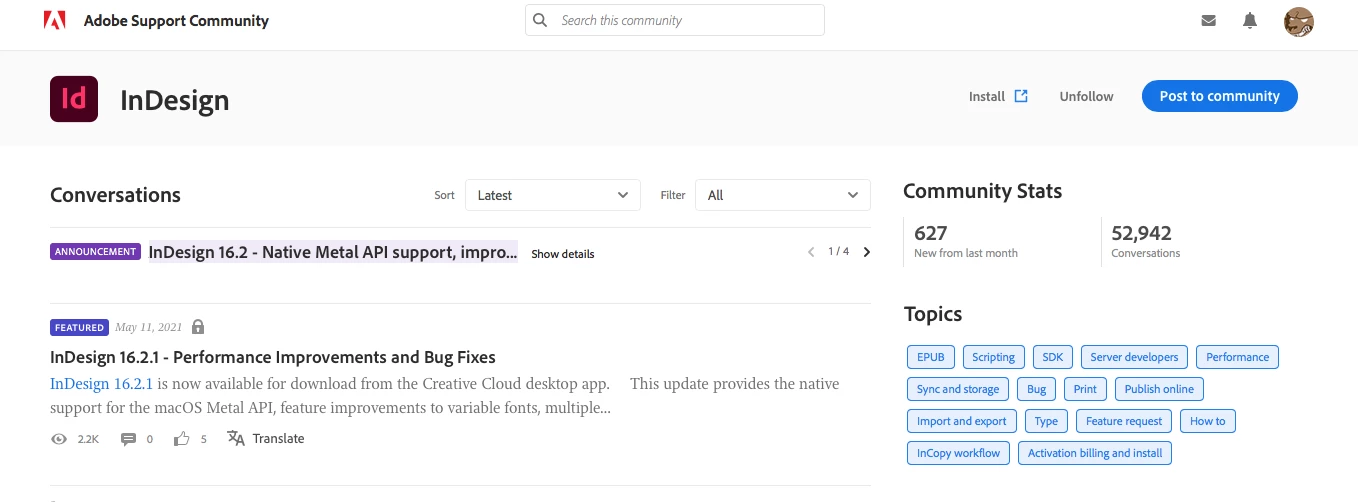Image resolution: width=1358 pixels, height=502 pixels.
Task: Select the Feature request topic tag
Action: click(1124, 421)
